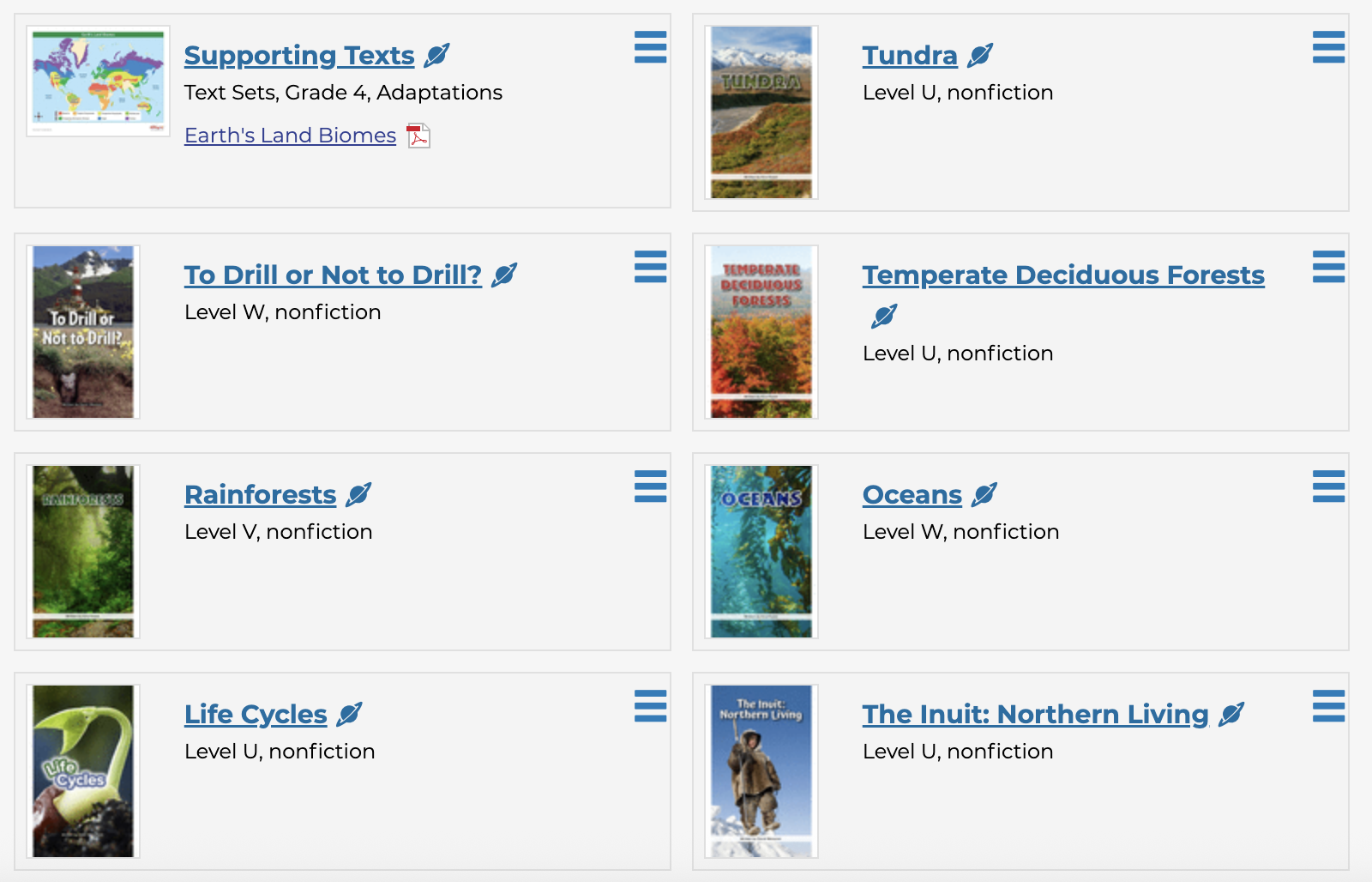1372x882 pixels.
Task: Expand the Oceans card options menu
Action: (1328, 486)
